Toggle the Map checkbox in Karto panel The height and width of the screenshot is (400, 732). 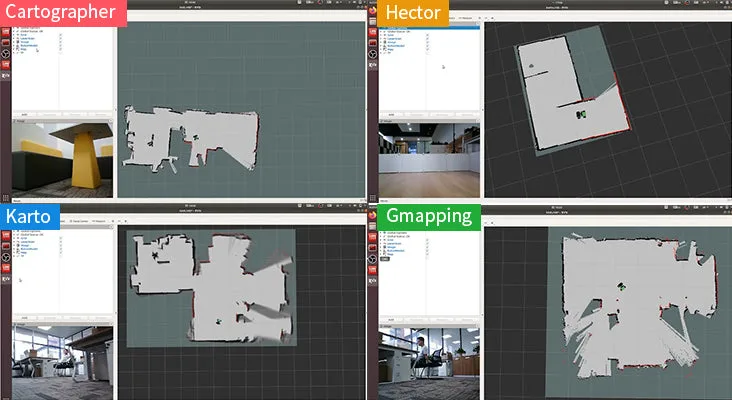(61, 253)
